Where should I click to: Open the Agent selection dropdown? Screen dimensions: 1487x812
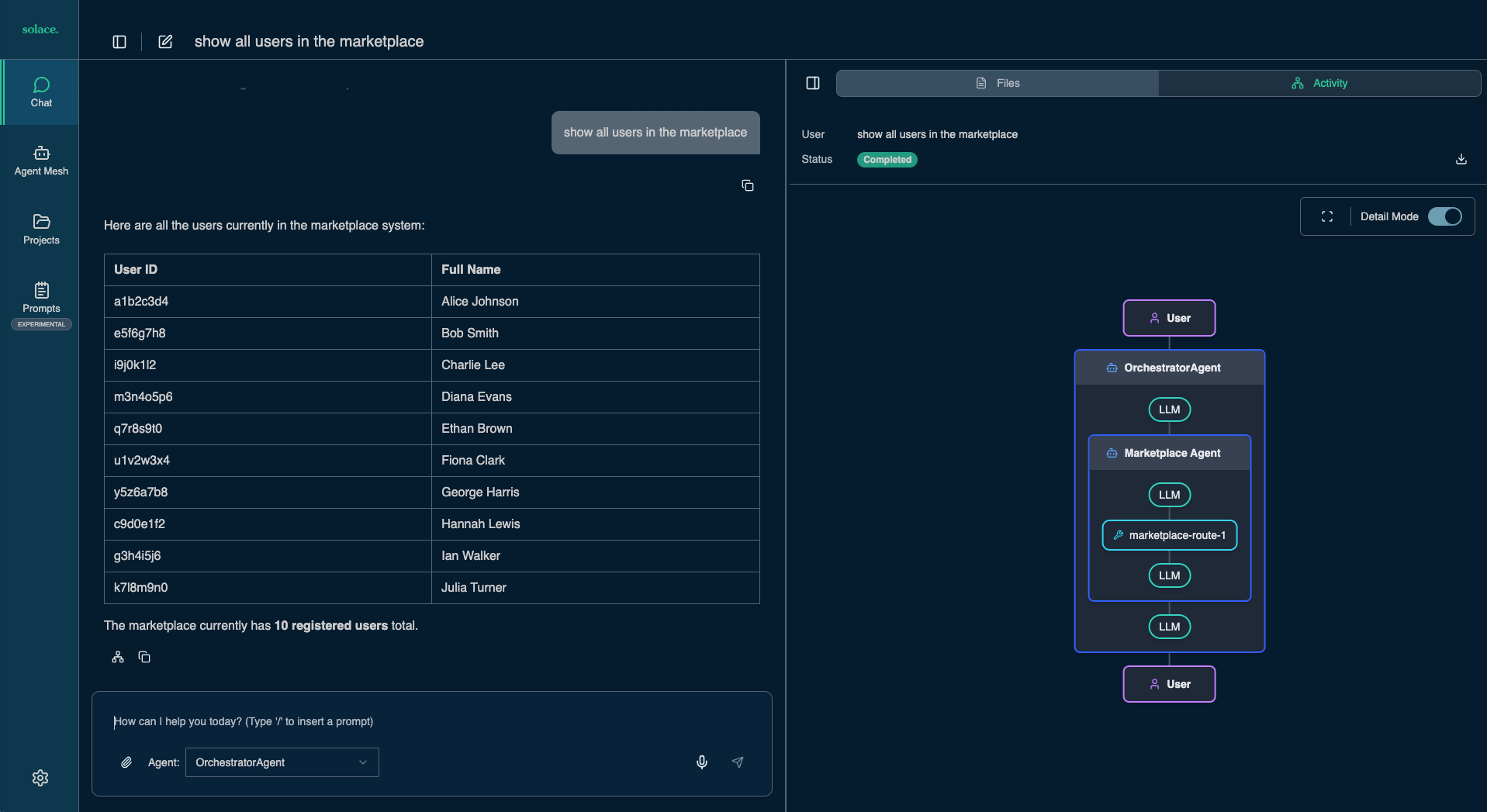[x=282, y=762]
